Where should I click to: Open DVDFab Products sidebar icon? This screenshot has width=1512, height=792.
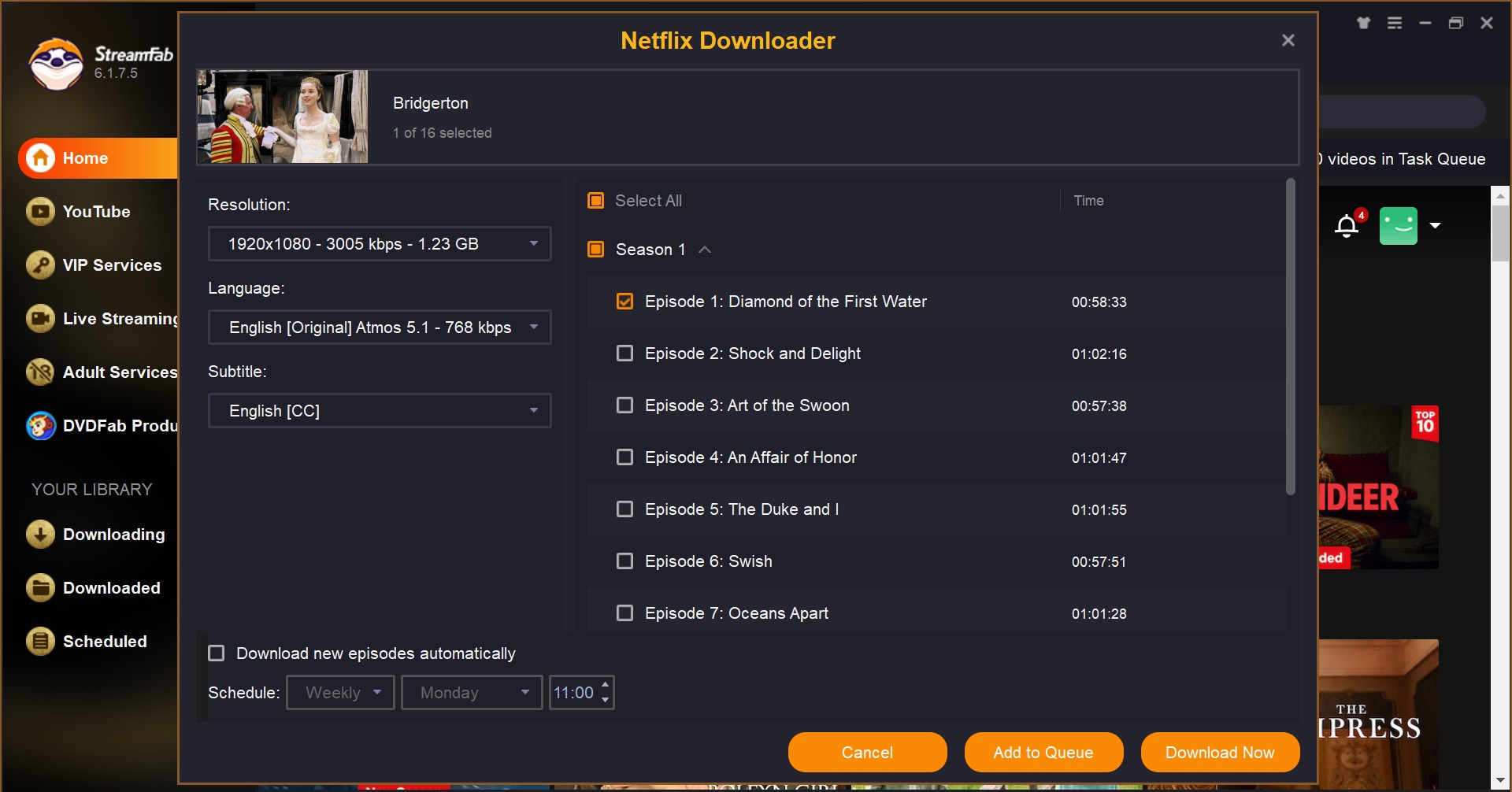click(x=40, y=426)
